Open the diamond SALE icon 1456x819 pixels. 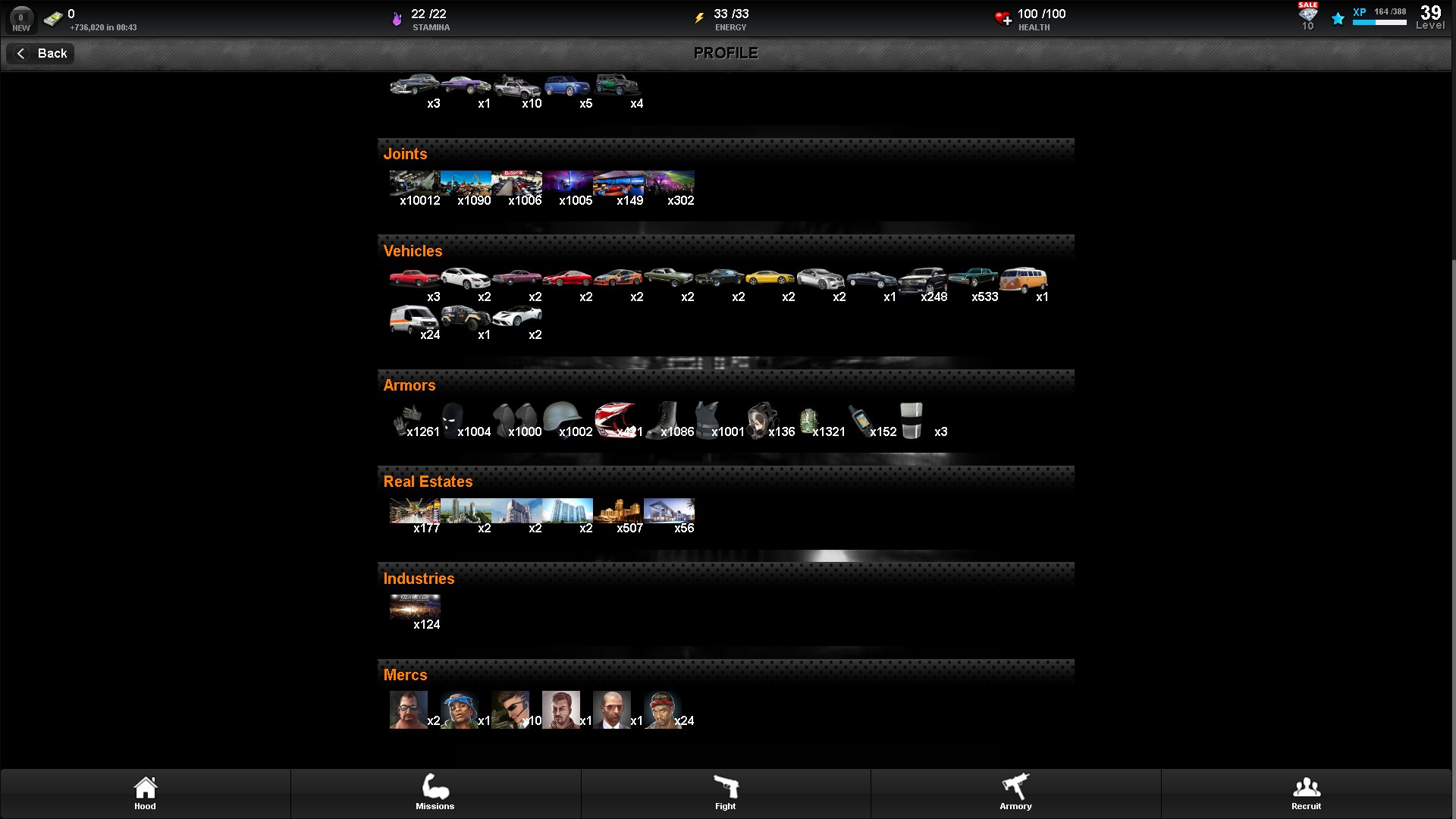[1308, 15]
